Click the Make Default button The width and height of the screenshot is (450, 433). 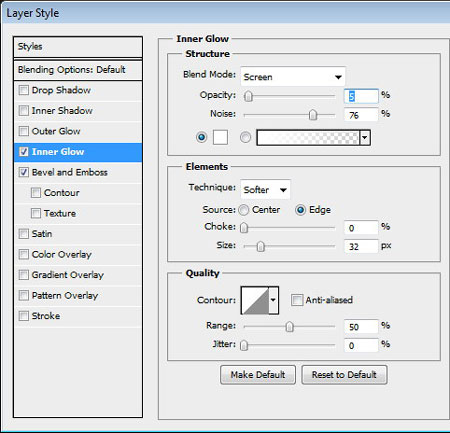[x=258, y=375]
